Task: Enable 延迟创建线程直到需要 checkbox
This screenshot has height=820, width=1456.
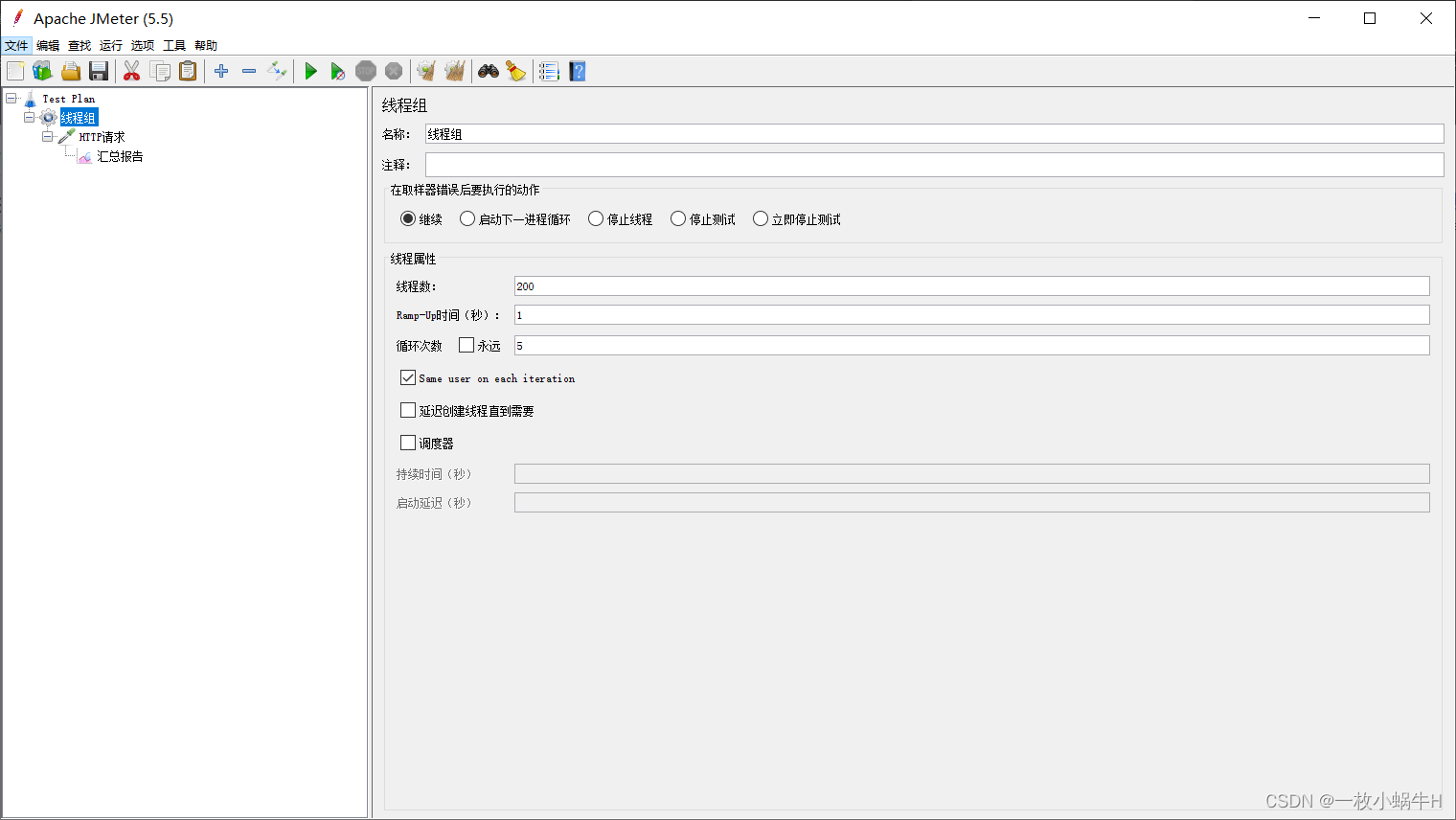Action: click(x=408, y=410)
